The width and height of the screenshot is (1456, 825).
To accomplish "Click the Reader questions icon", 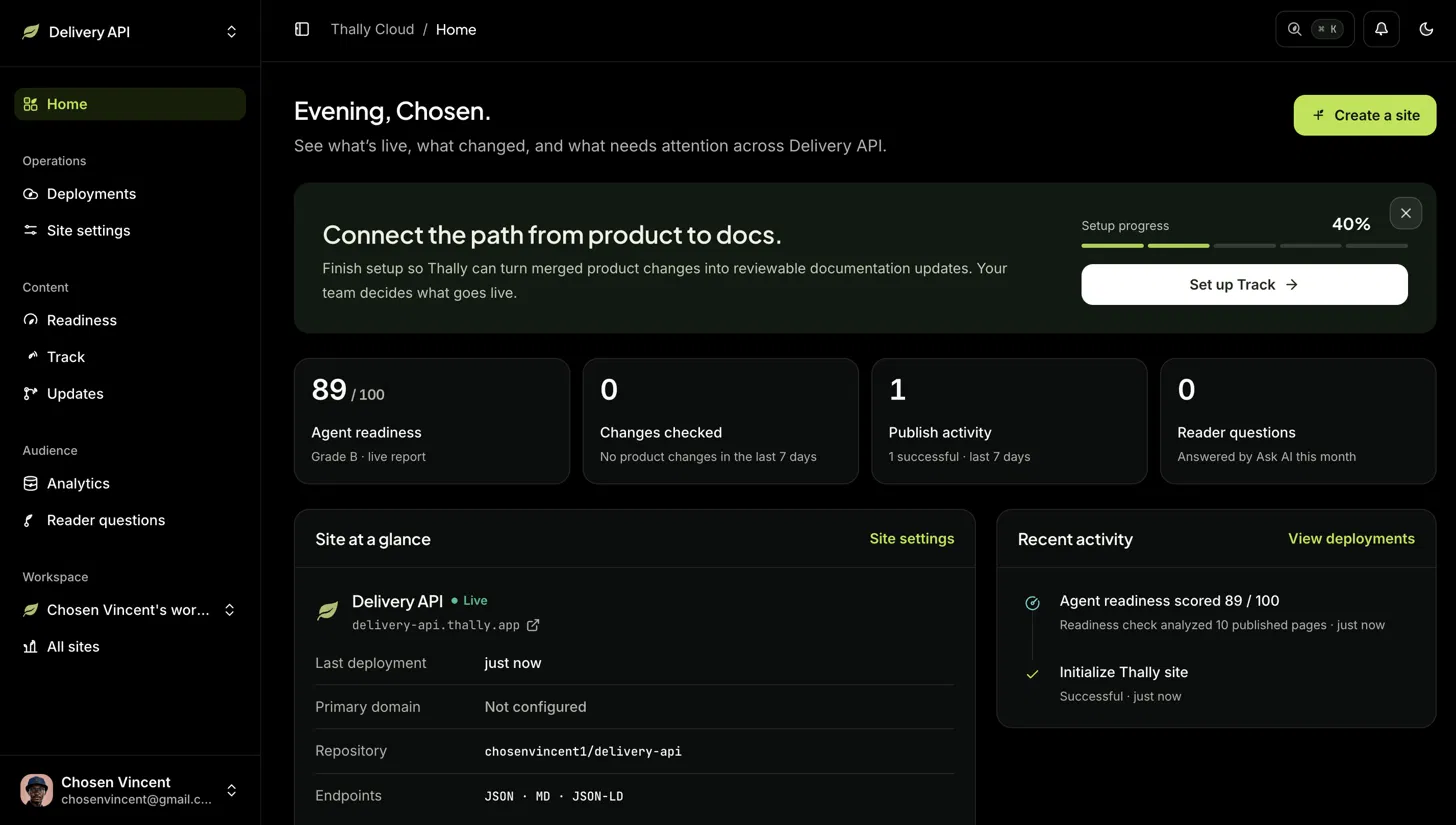I will (x=31, y=520).
